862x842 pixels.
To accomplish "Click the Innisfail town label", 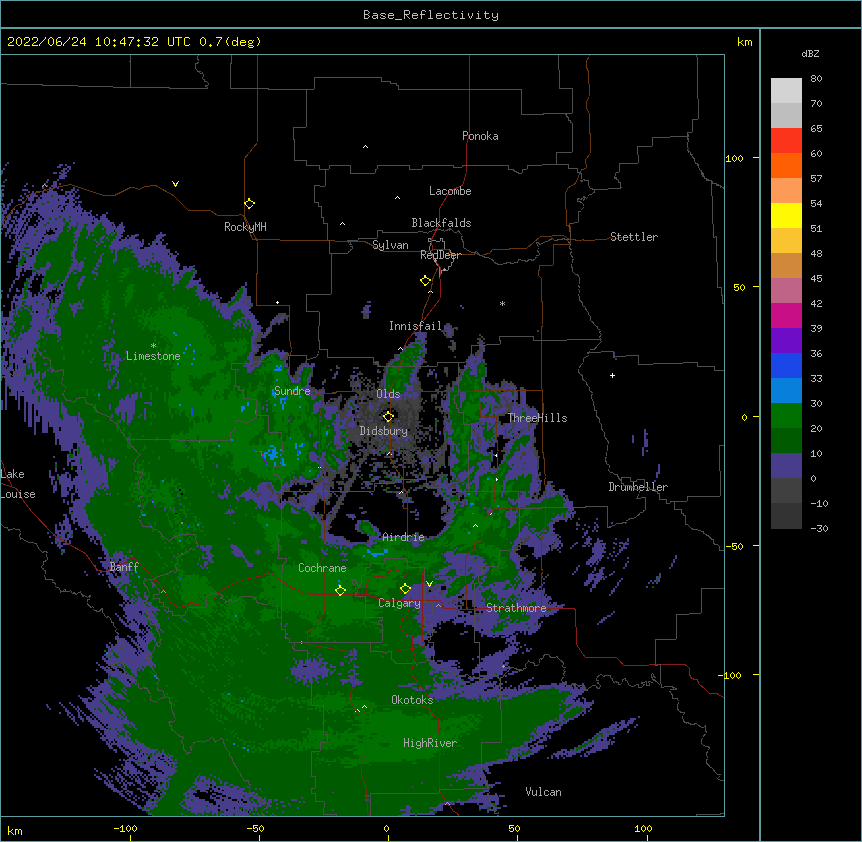I will click(x=415, y=326).
